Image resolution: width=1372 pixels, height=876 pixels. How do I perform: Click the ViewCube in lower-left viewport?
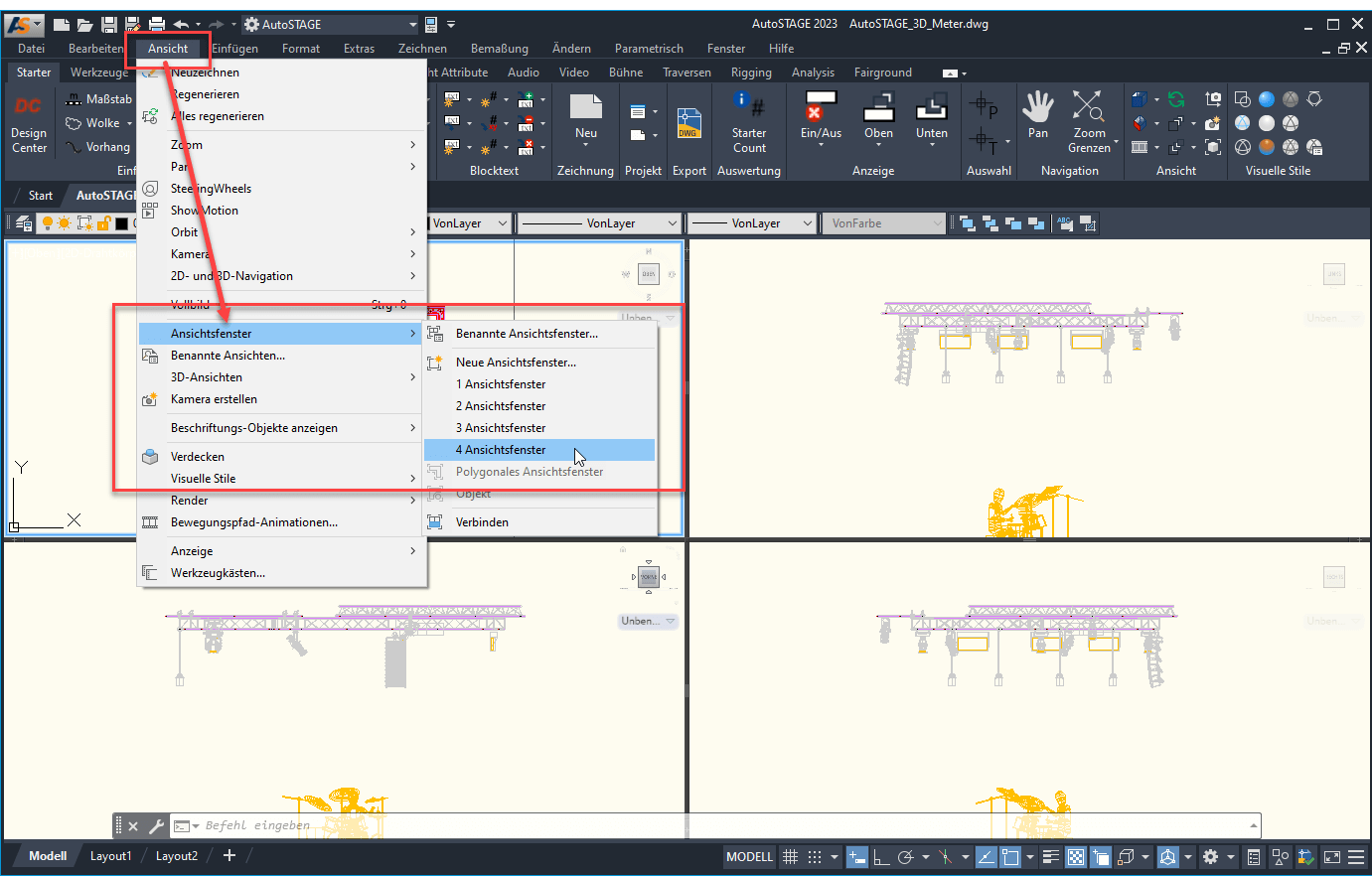click(649, 577)
